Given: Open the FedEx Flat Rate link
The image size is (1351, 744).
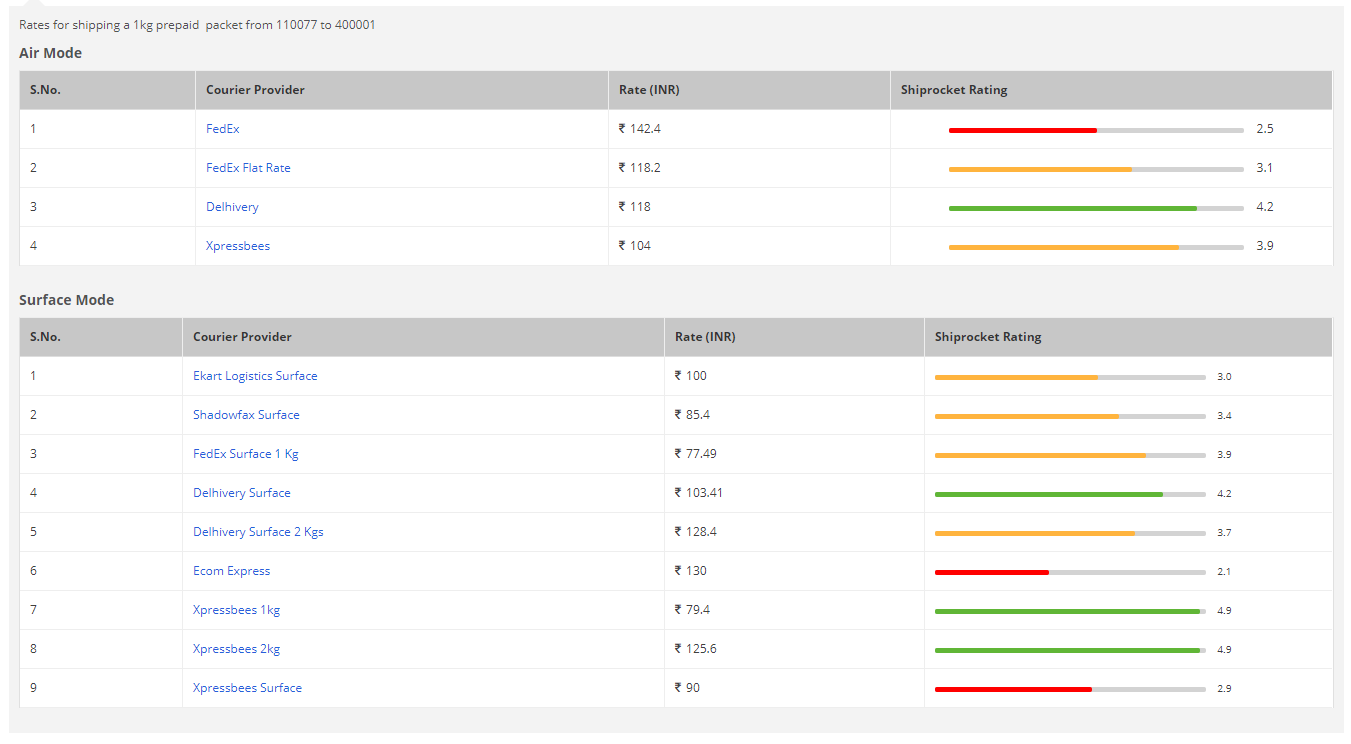Looking at the screenshot, I should pos(248,168).
